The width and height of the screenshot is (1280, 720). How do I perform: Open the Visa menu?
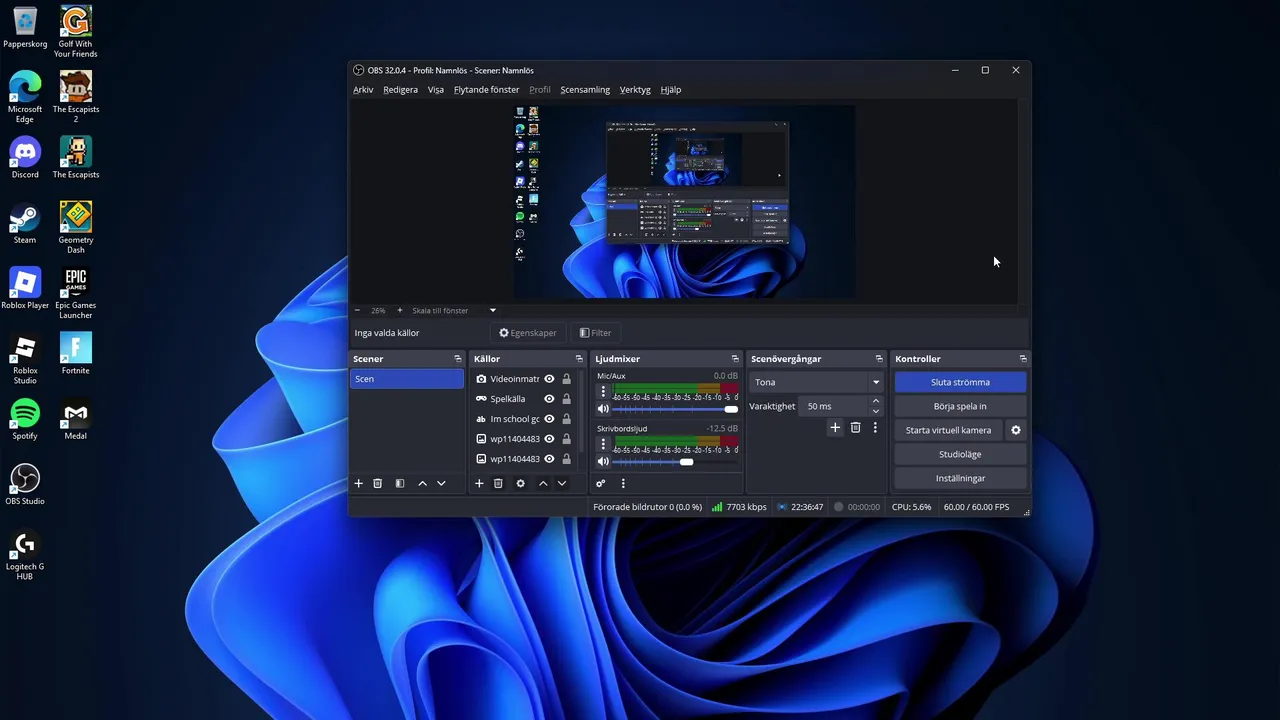tap(436, 89)
